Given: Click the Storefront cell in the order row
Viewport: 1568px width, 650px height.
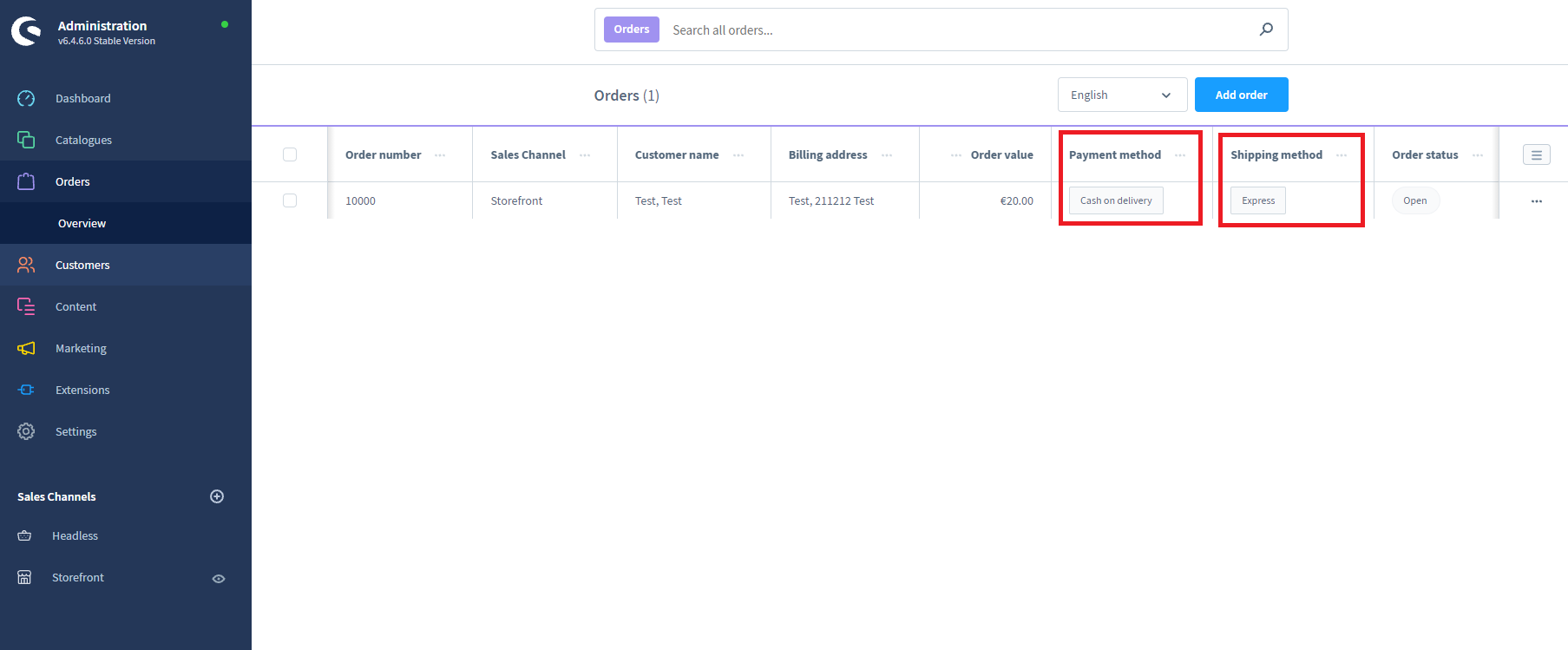Looking at the screenshot, I should (x=516, y=200).
